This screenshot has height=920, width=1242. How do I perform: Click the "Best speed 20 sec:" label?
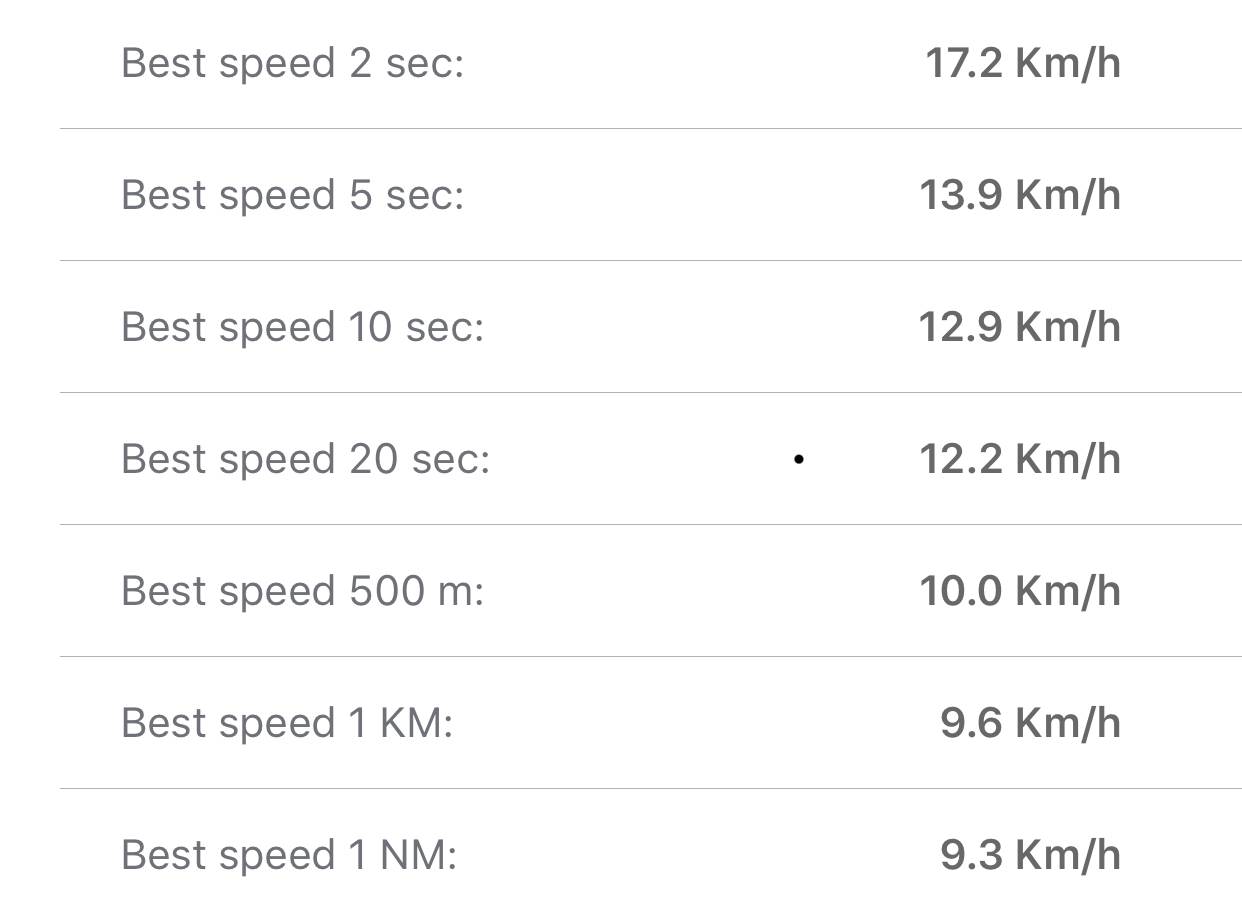pos(305,460)
